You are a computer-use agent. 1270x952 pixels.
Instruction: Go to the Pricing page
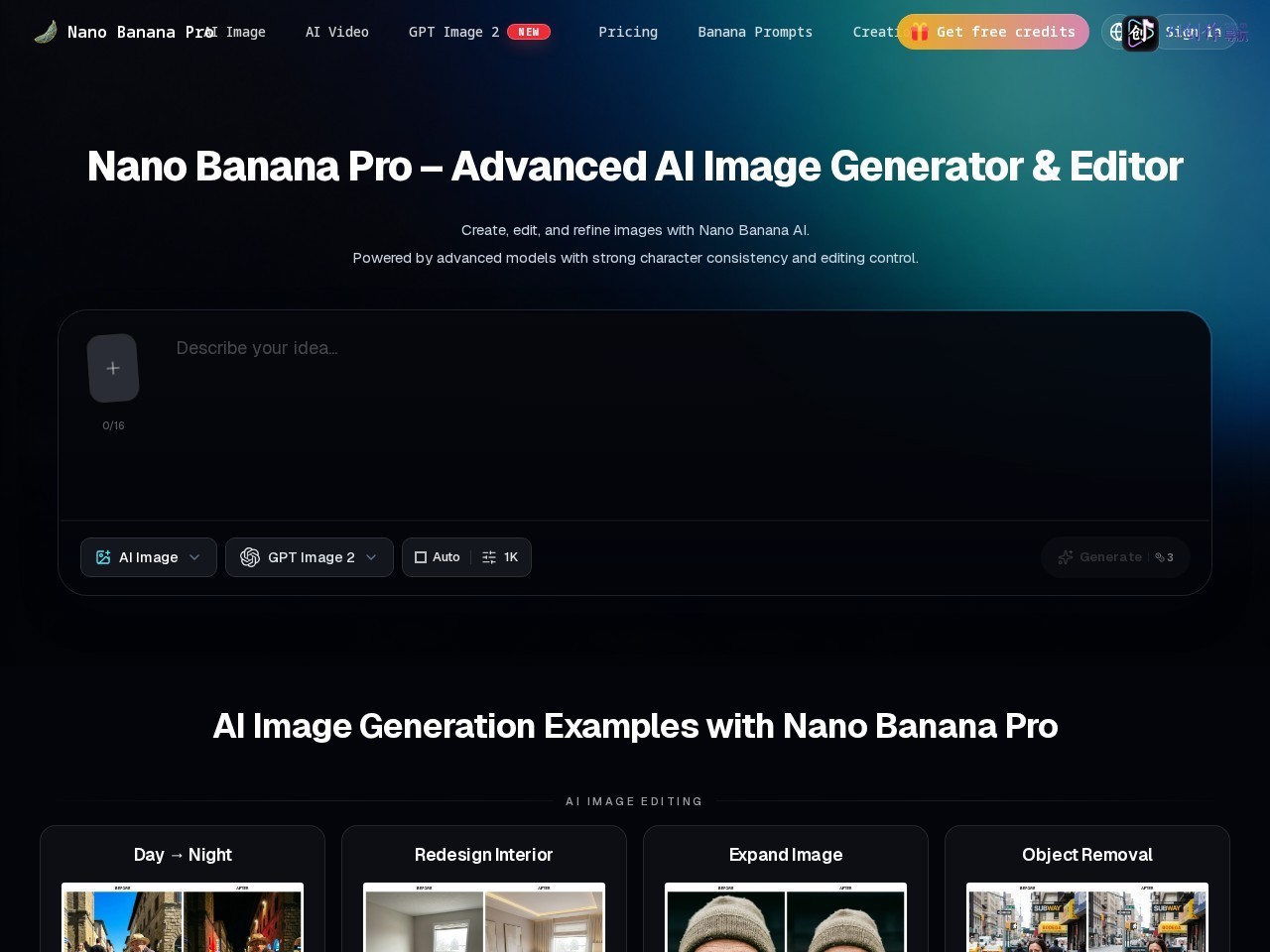click(x=628, y=32)
